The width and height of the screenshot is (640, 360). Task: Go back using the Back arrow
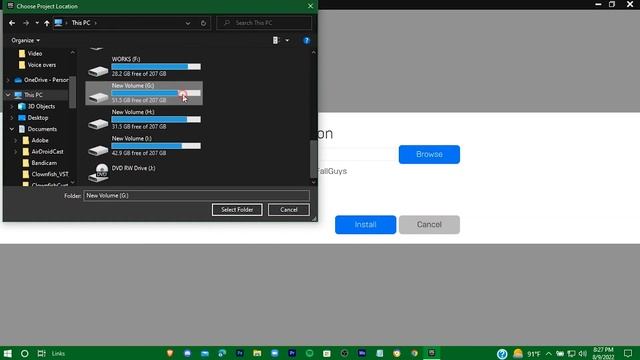point(12,23)
